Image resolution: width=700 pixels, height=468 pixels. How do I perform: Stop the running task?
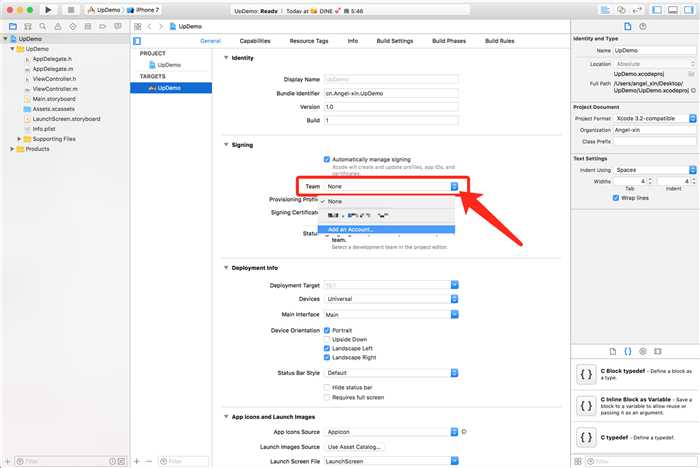click(71, 9)
